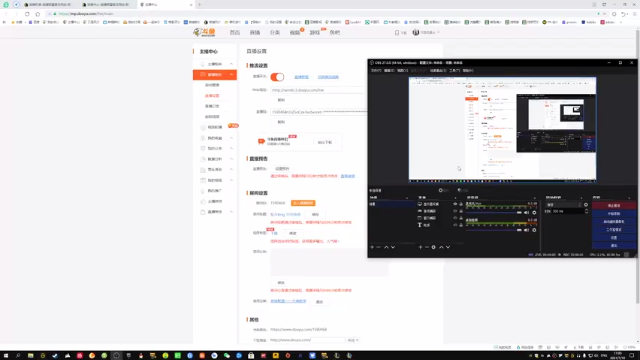Open the live tab in Douyu navigation

tap(255, 32)
